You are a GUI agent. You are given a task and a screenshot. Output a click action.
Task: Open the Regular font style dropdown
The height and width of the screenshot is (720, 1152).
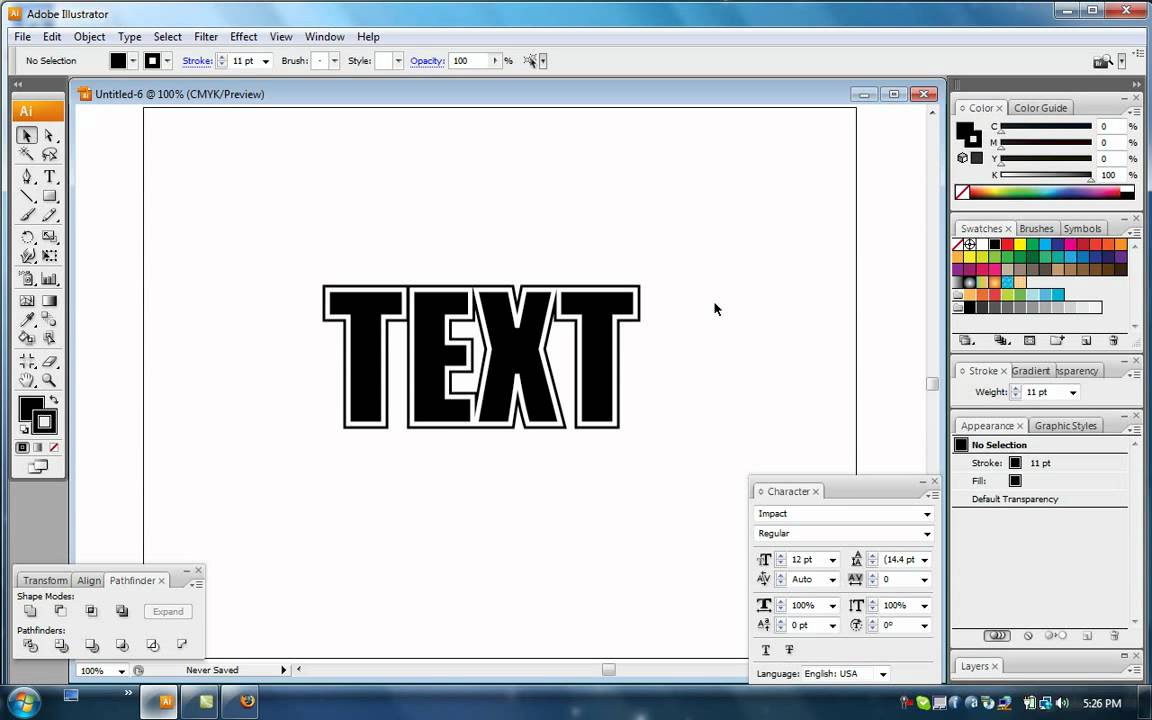coord(926,534)
